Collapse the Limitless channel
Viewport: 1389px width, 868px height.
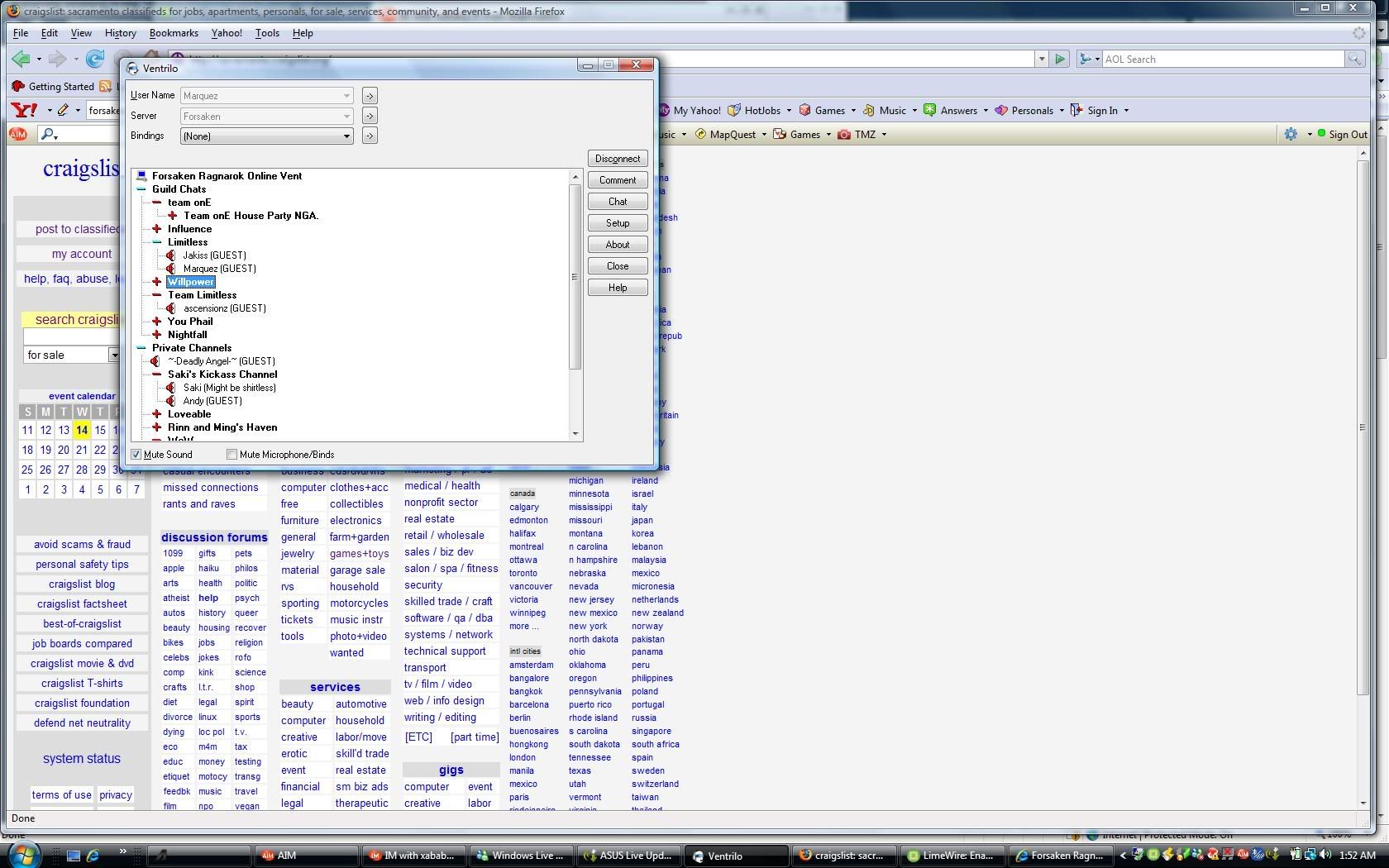point(156,242)
